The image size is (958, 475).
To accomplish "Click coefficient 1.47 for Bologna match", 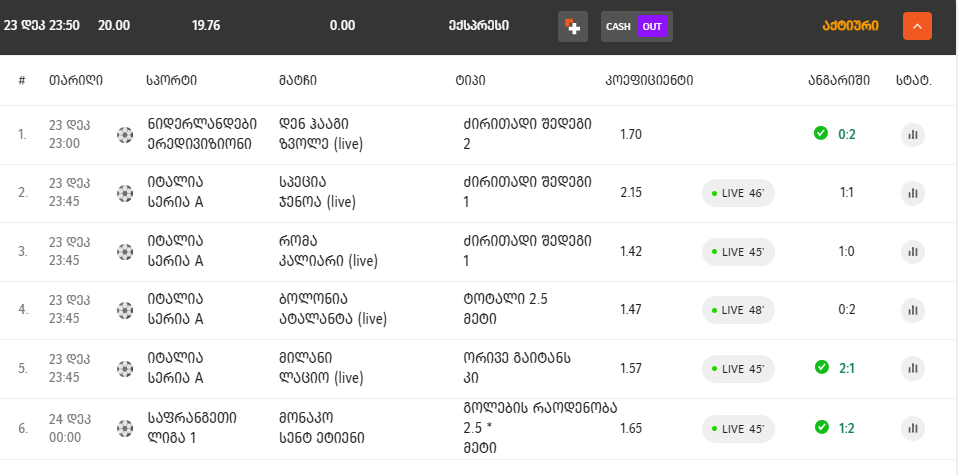I will pos(631,309).
